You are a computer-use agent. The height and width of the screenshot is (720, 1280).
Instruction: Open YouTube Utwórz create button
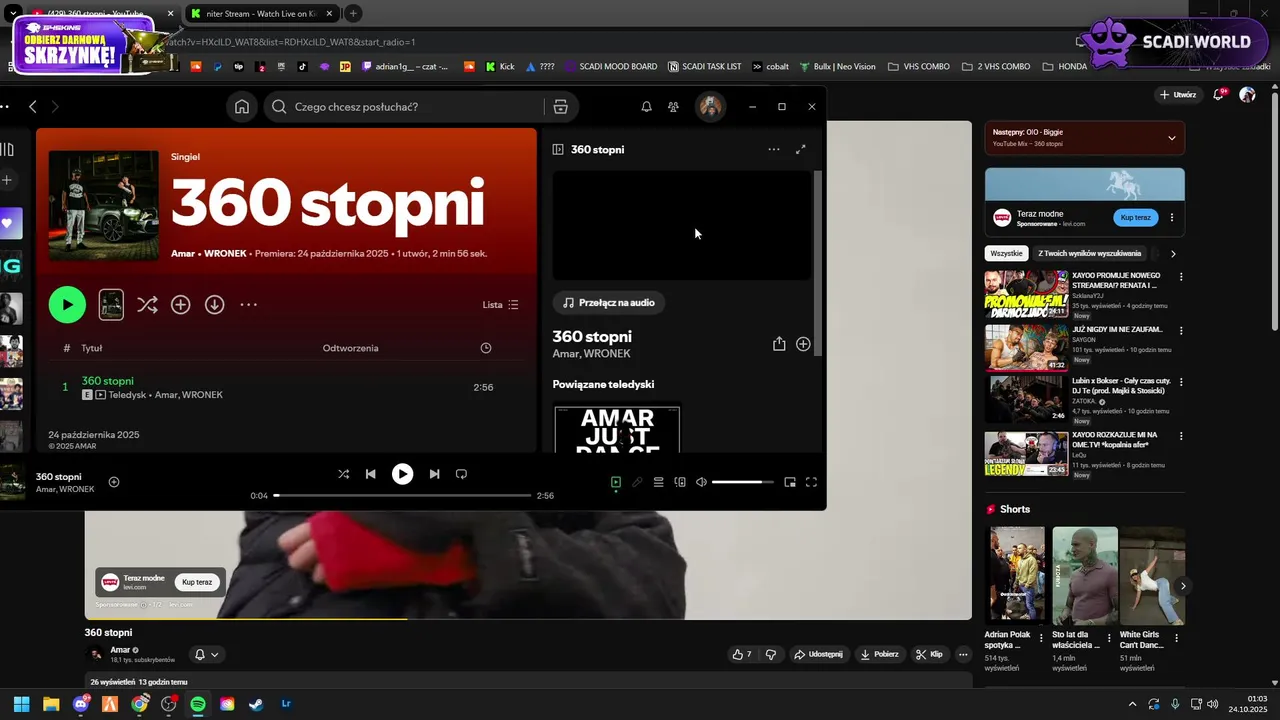1178,95
